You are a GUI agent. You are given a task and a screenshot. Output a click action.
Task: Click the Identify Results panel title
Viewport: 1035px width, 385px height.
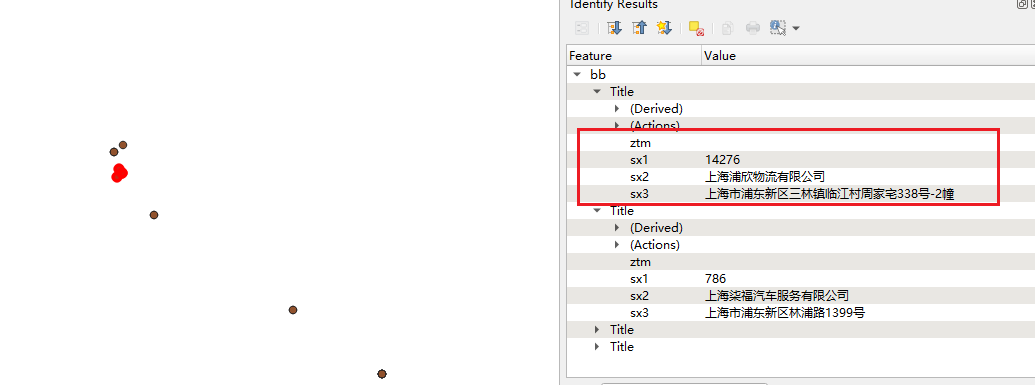pos(613,5)
